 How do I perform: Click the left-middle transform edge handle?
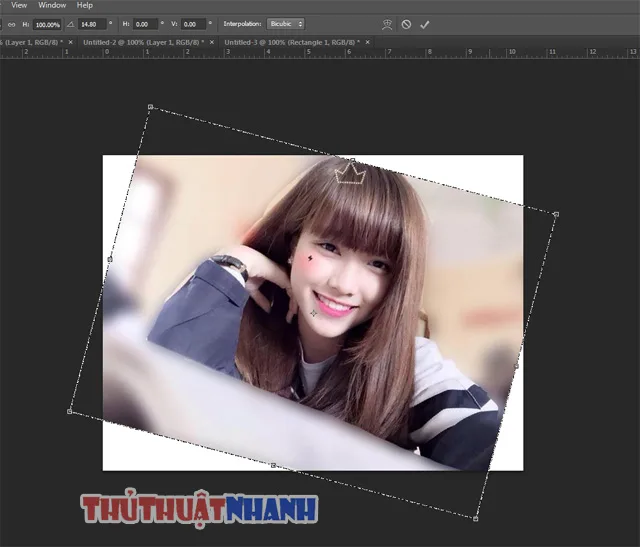click(110, 259)
